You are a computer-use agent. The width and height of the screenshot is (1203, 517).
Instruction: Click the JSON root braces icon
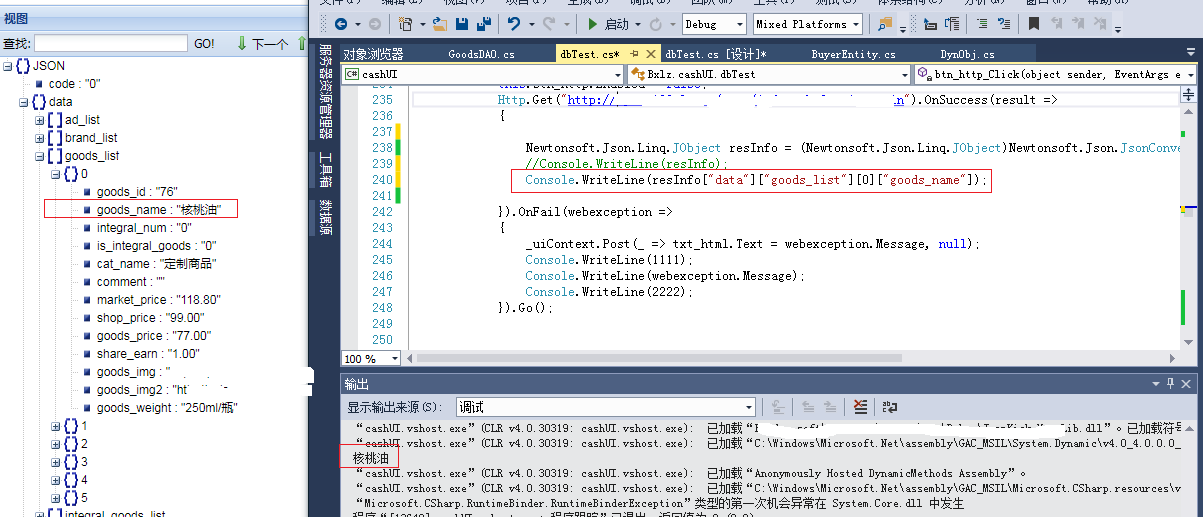tap(23, 66)
